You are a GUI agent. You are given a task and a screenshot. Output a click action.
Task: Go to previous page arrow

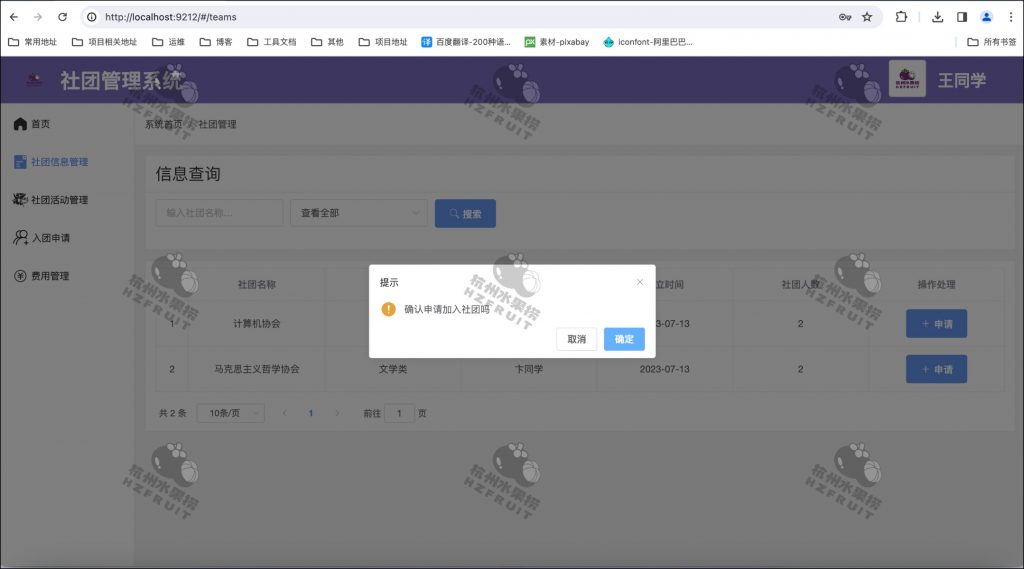point(284,413)
